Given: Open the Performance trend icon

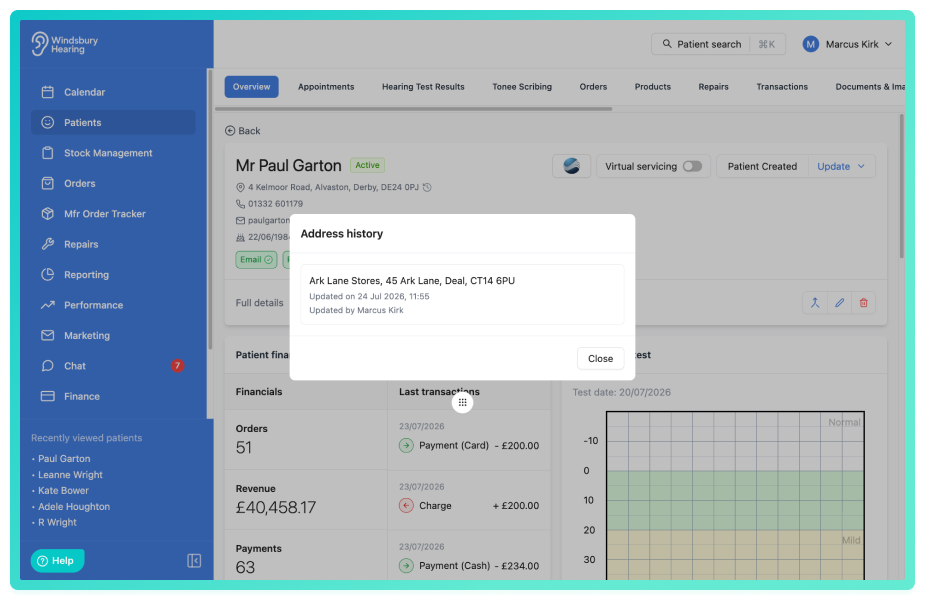Looking at the screenshot, I should point(48,305).
